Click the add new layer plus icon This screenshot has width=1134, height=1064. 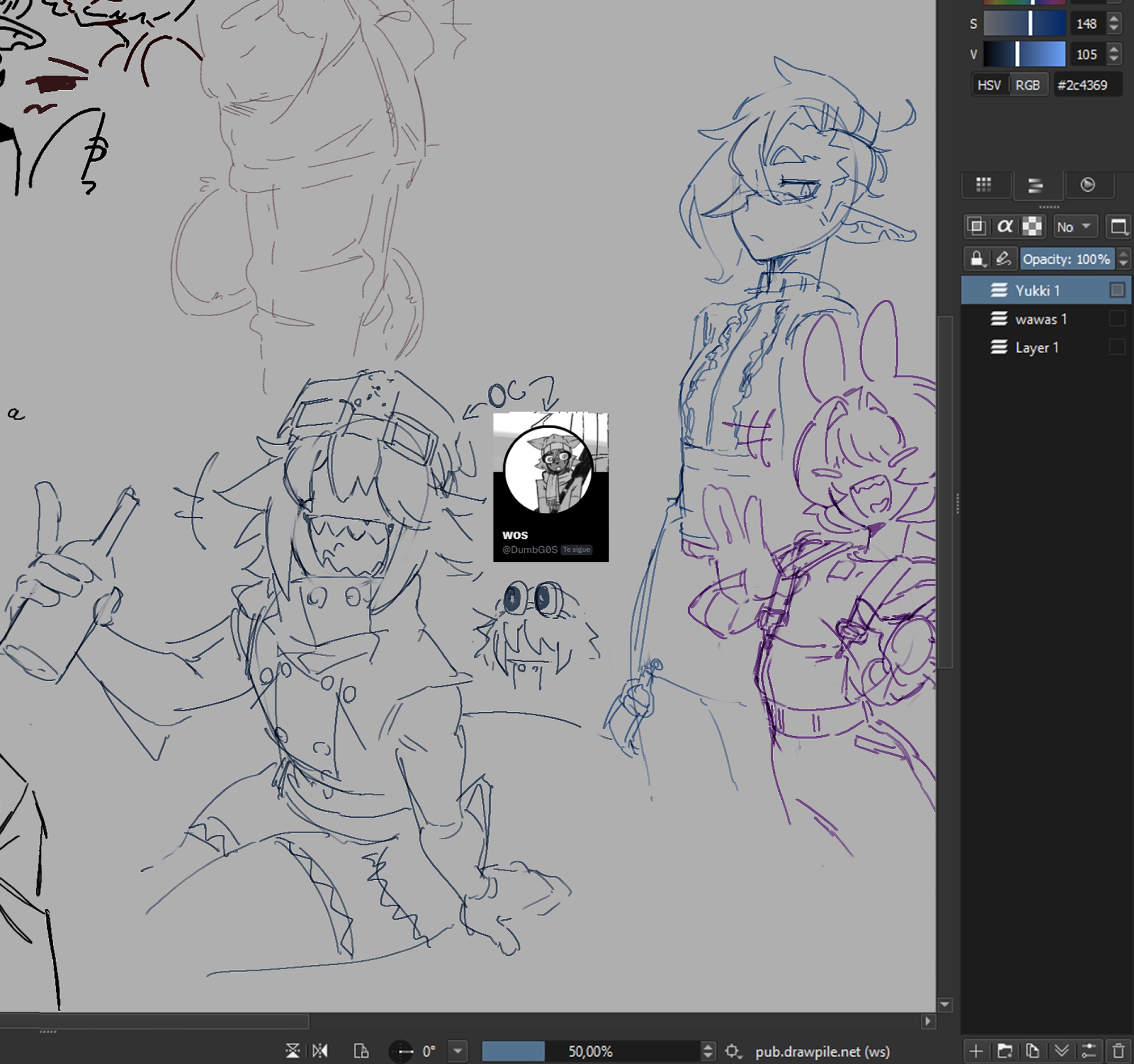click(976, 1051)
